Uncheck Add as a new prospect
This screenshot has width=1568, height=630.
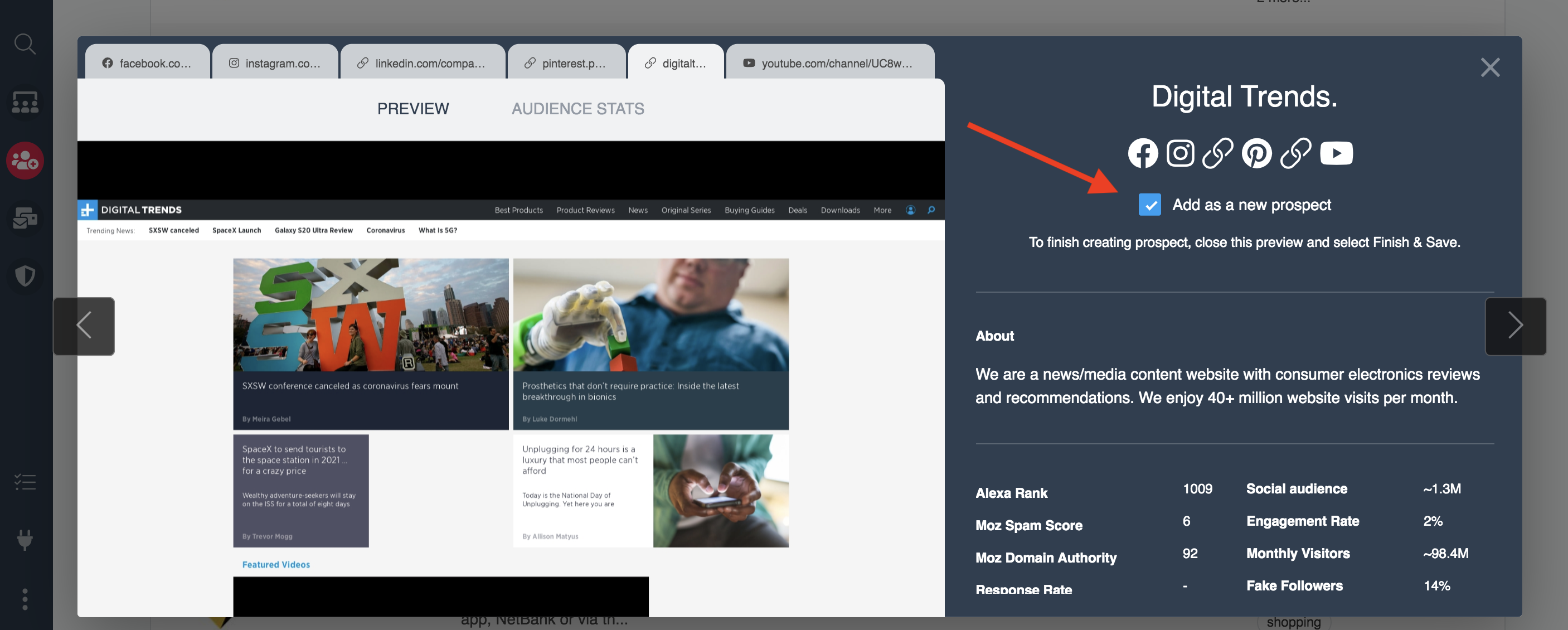click(x=1149, y=205)
